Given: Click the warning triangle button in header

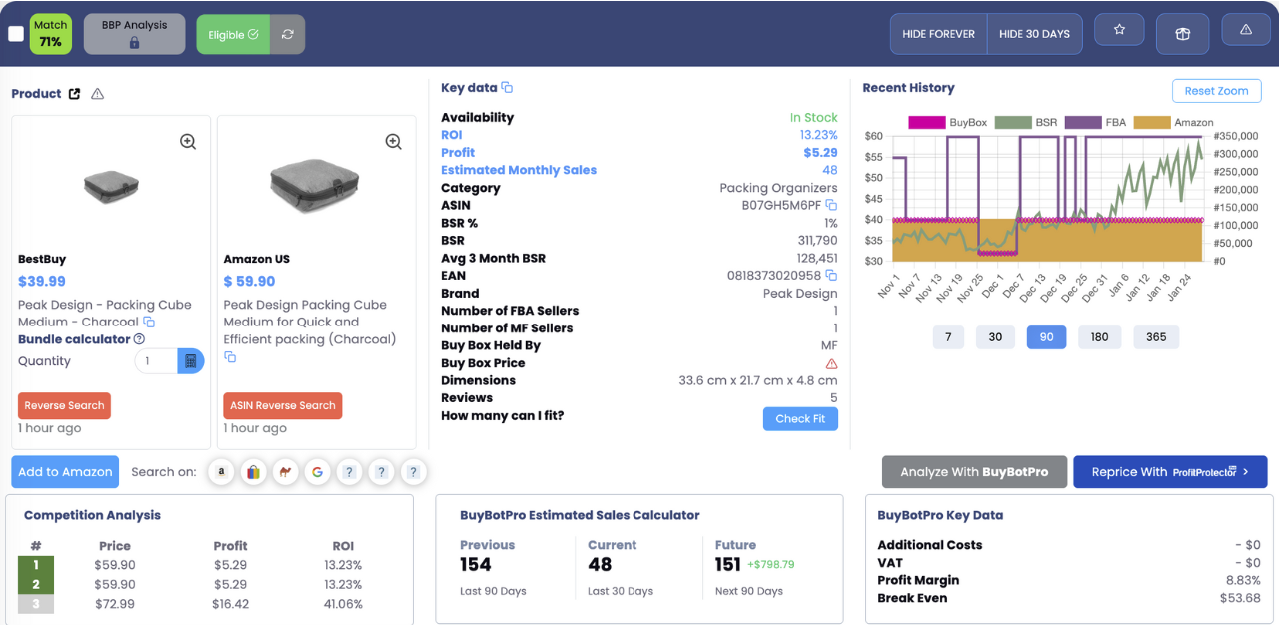Looking at the screenshot, I should (1246, 30).
